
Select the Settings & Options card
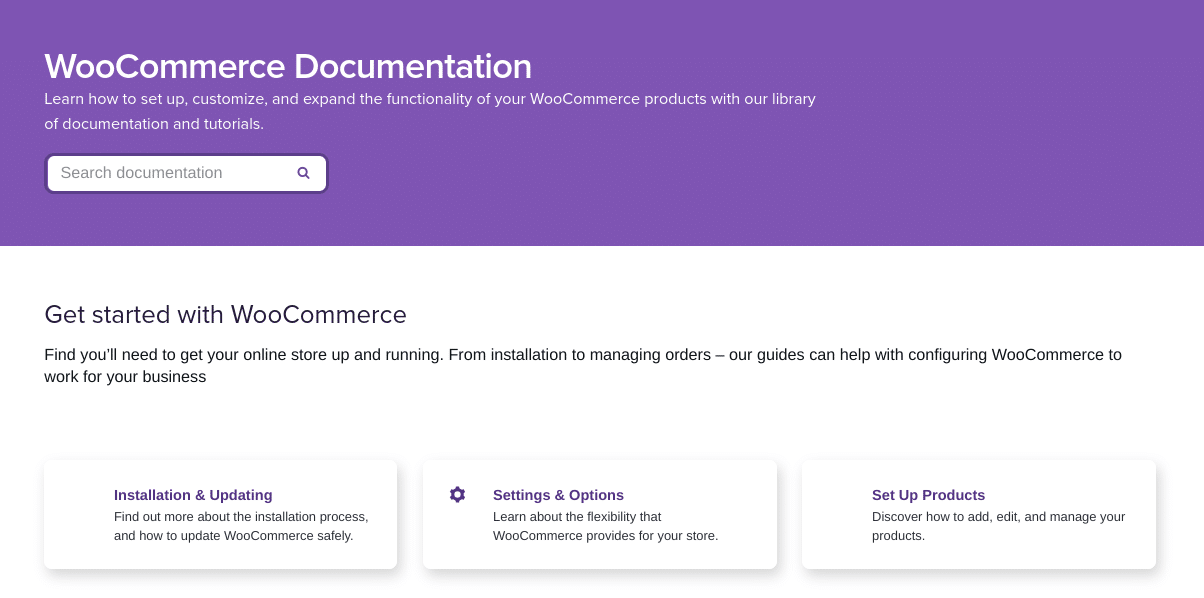point(599,514)
